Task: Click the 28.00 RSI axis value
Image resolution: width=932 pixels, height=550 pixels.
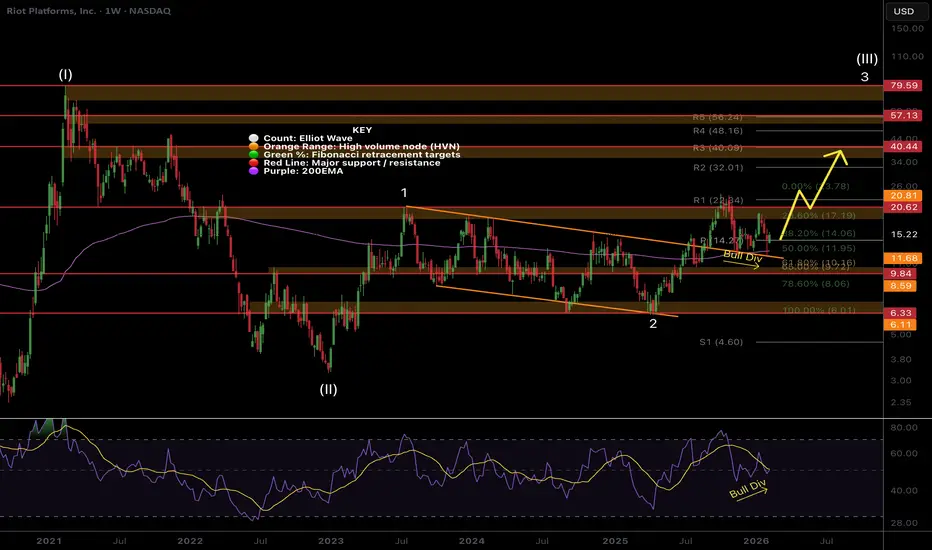Action: (905, 523)
